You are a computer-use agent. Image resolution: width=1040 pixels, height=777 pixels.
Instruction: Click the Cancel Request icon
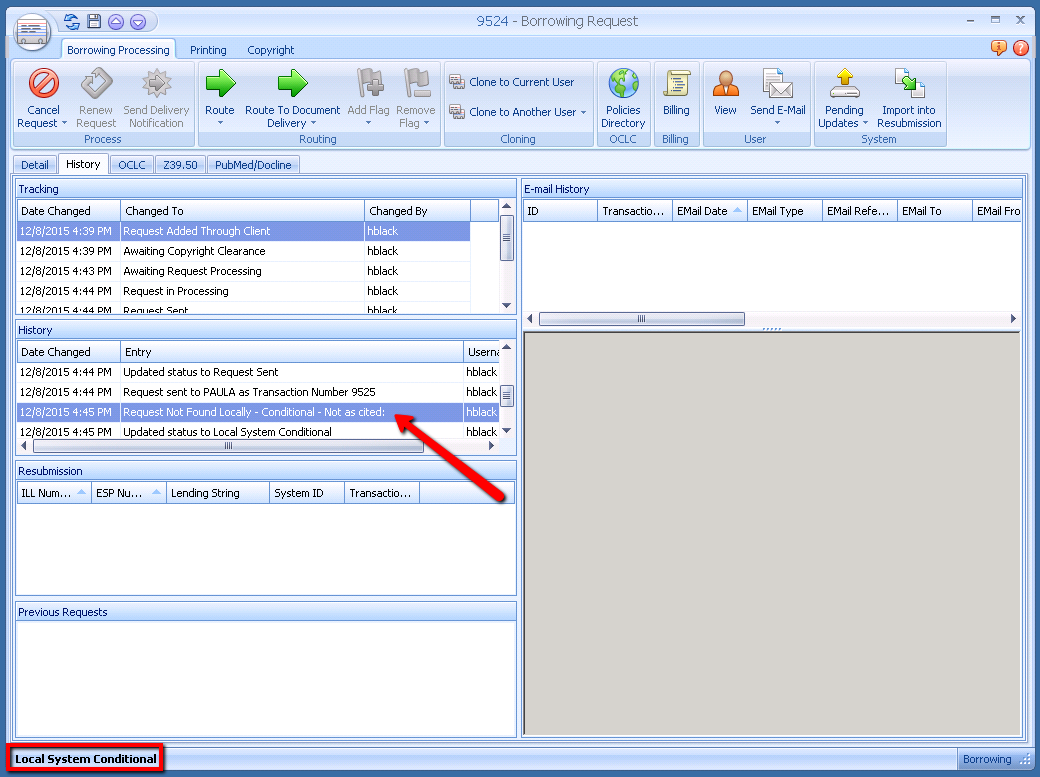coord(43,84)
